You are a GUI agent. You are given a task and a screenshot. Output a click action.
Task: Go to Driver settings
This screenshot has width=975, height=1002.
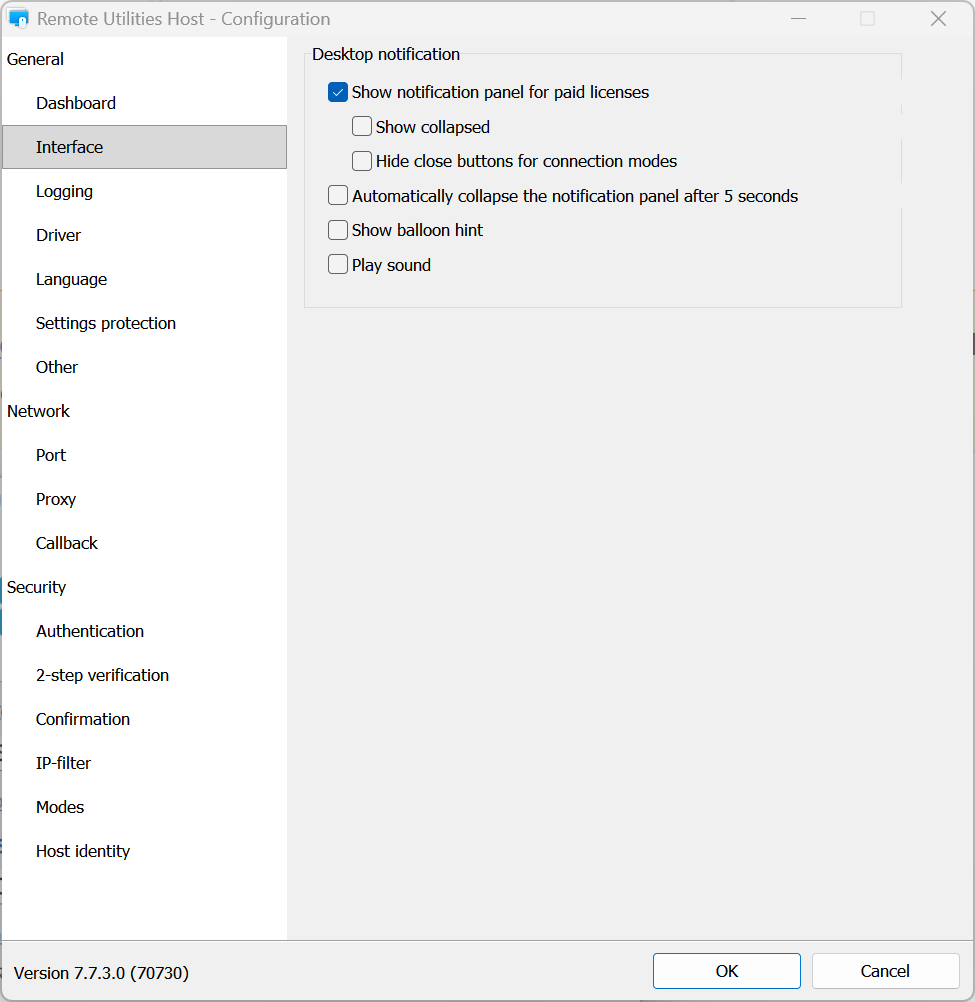[58, 235]
